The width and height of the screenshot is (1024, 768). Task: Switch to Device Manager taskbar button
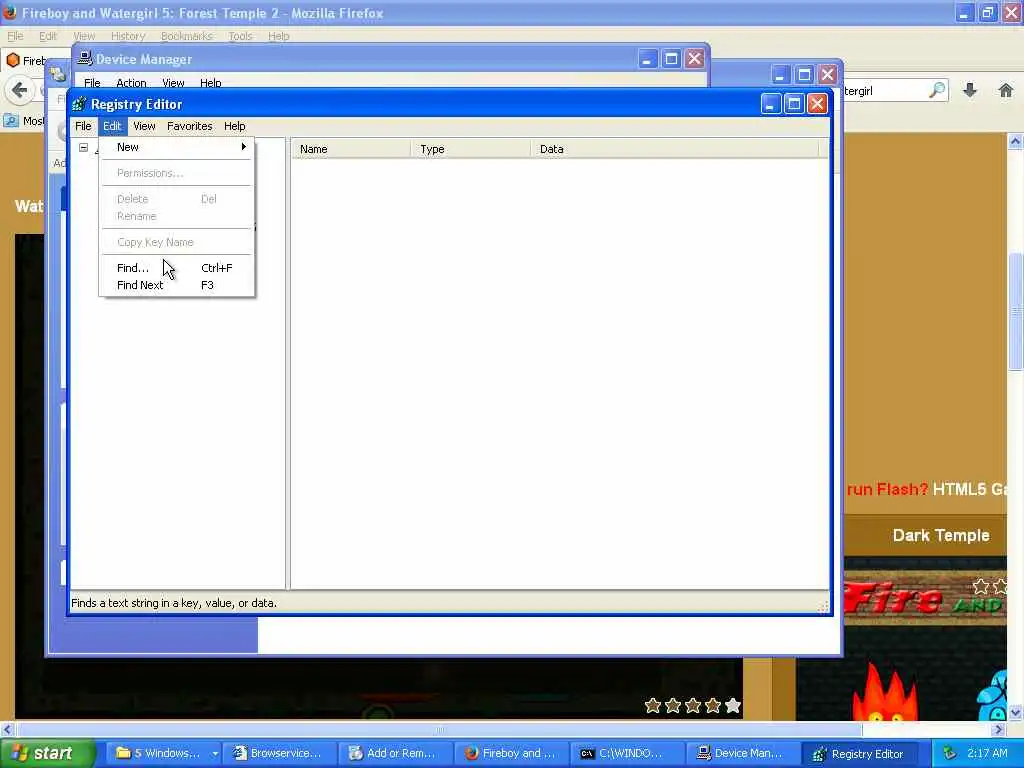coord(743,753)
